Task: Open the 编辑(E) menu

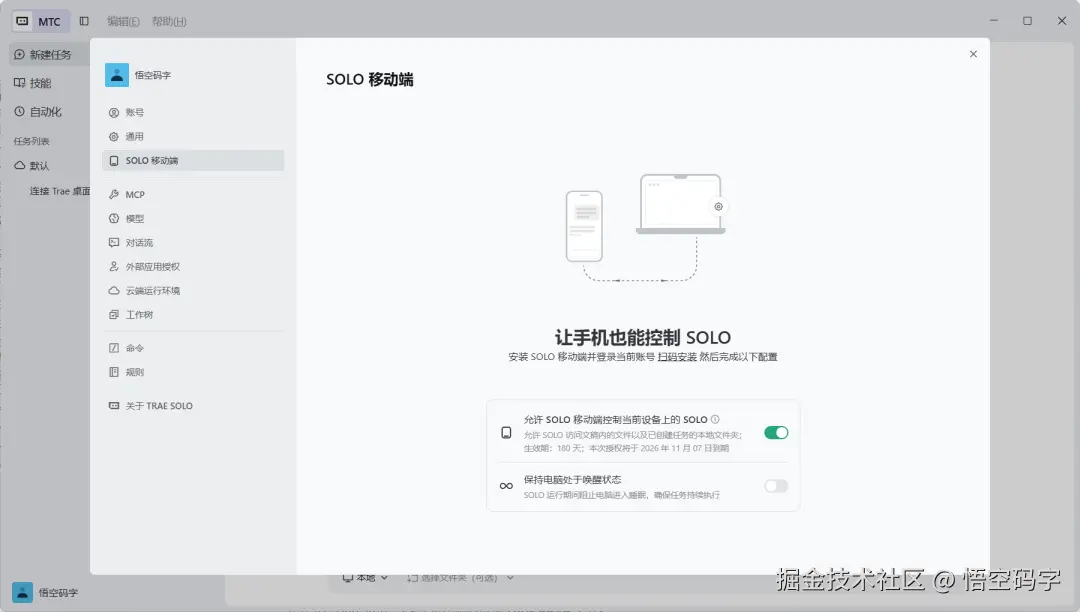Action: pyautogui.click(x=123, y=21)
